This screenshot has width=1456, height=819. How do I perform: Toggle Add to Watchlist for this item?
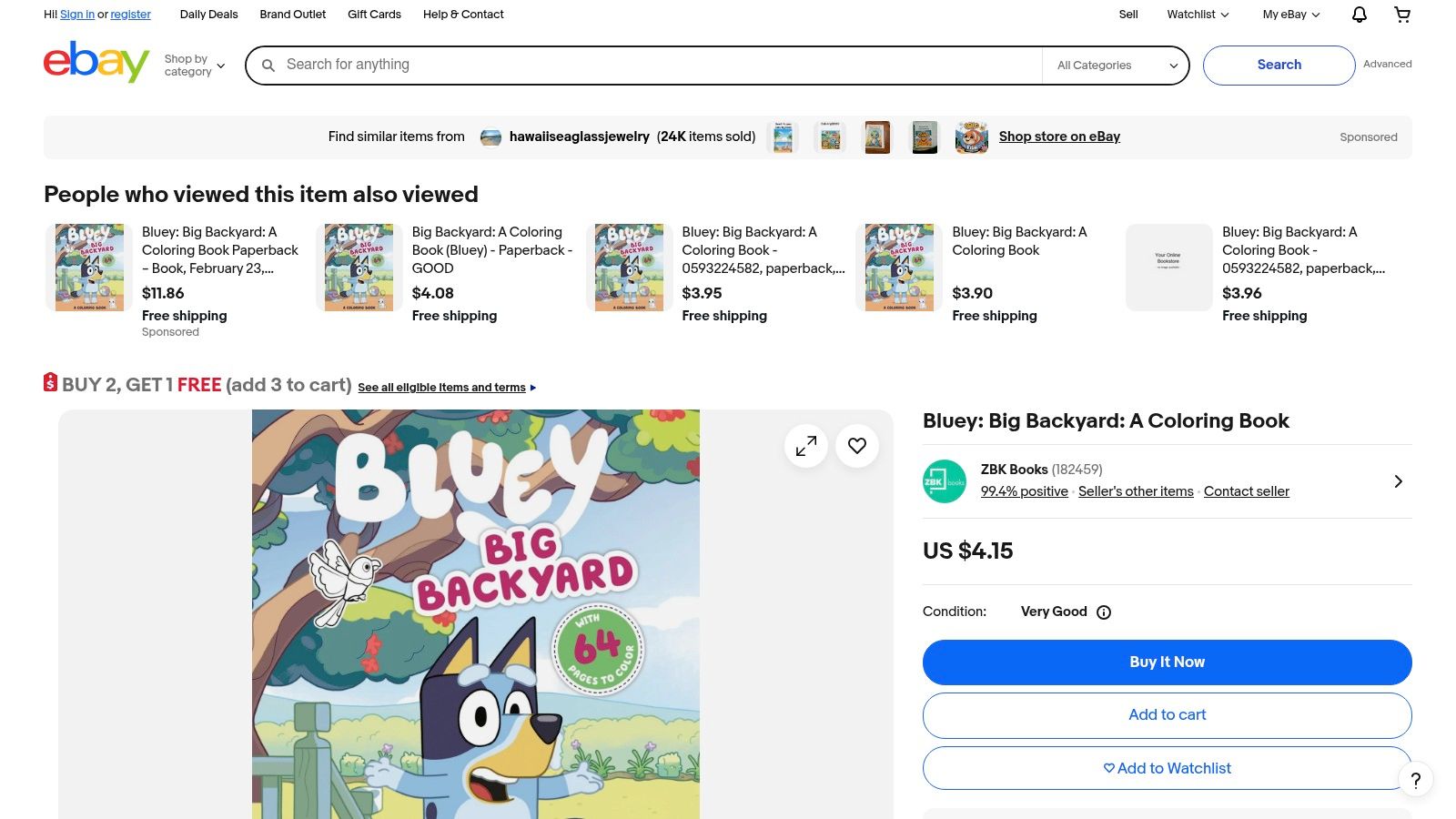point(1167,768)
